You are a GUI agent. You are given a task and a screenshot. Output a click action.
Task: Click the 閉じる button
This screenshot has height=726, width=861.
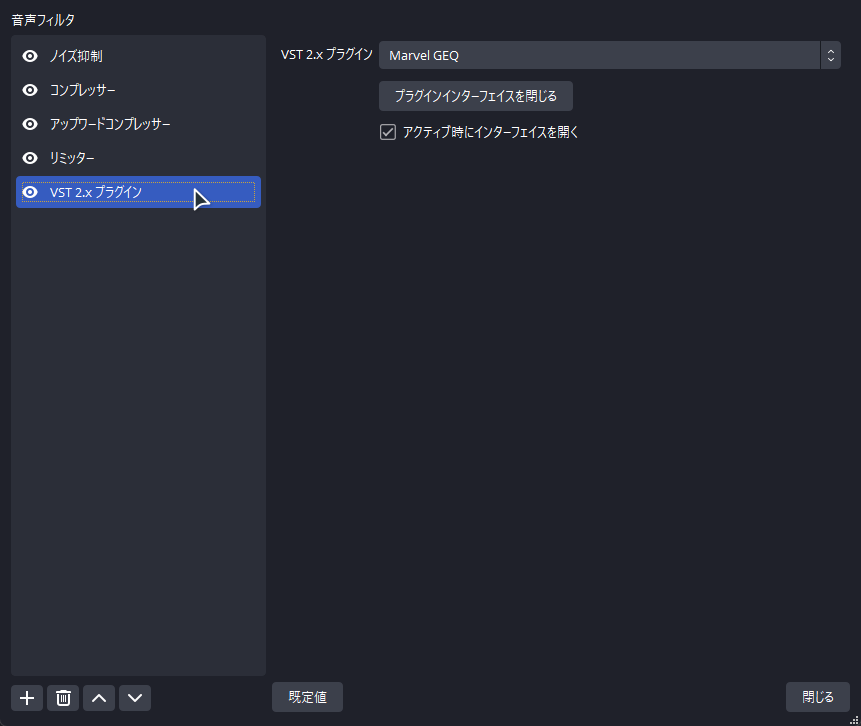818,697
